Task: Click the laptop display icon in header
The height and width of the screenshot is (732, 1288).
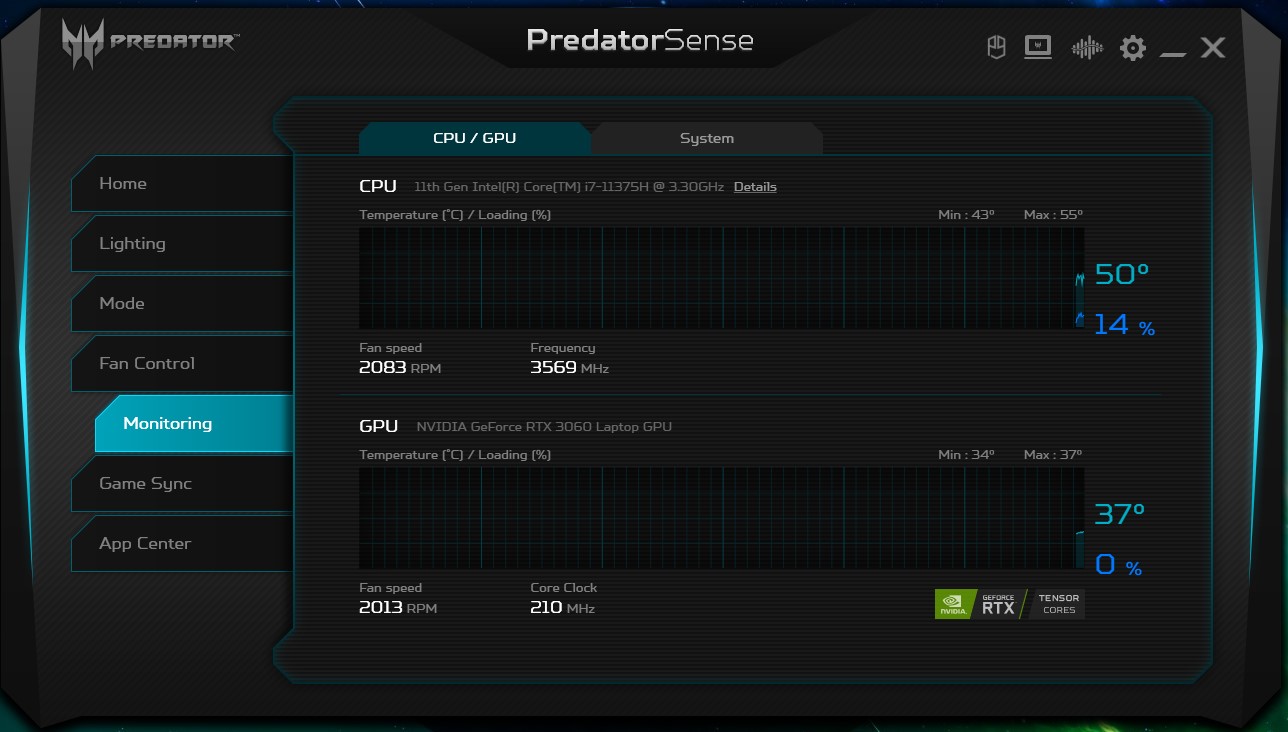Action: 1038,47
